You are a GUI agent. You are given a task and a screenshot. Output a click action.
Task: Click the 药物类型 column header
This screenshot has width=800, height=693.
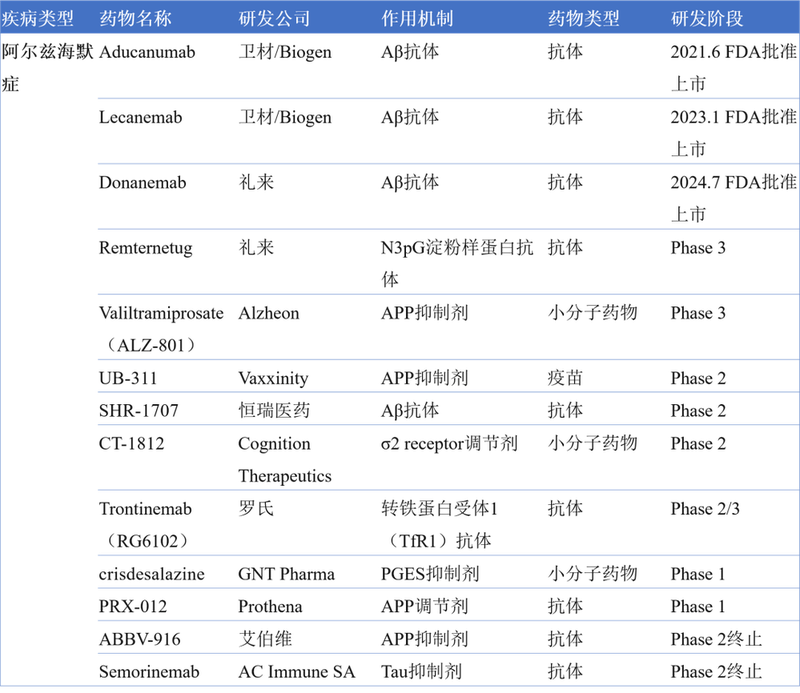click(x=584, y=18)
